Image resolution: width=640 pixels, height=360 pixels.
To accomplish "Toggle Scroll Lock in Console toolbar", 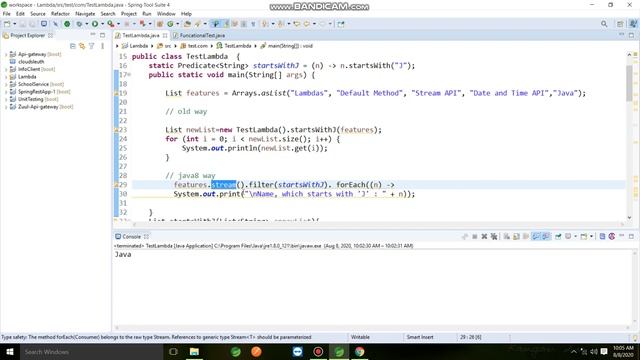I will (516, 236).
